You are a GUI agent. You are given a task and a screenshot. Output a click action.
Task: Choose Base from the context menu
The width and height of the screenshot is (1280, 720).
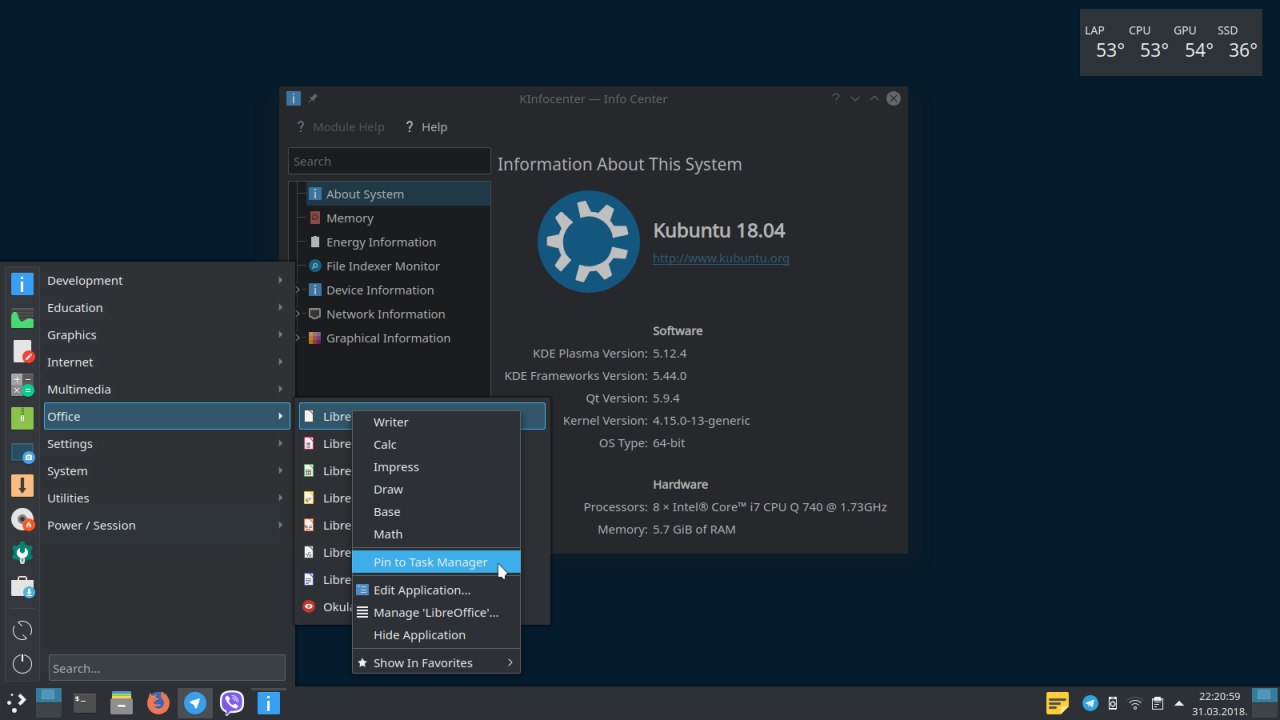click(436, 511)
